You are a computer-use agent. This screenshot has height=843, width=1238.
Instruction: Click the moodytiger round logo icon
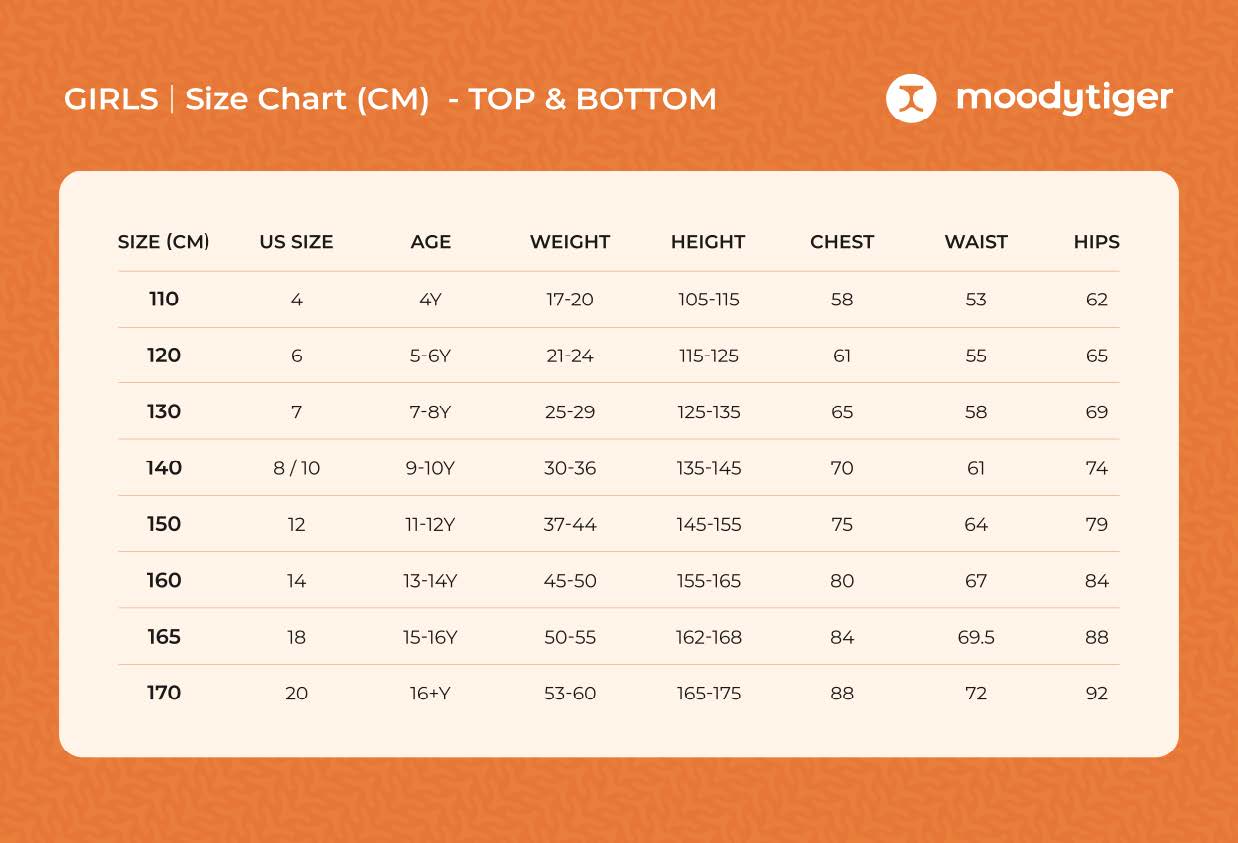click(x=911, y=98)
